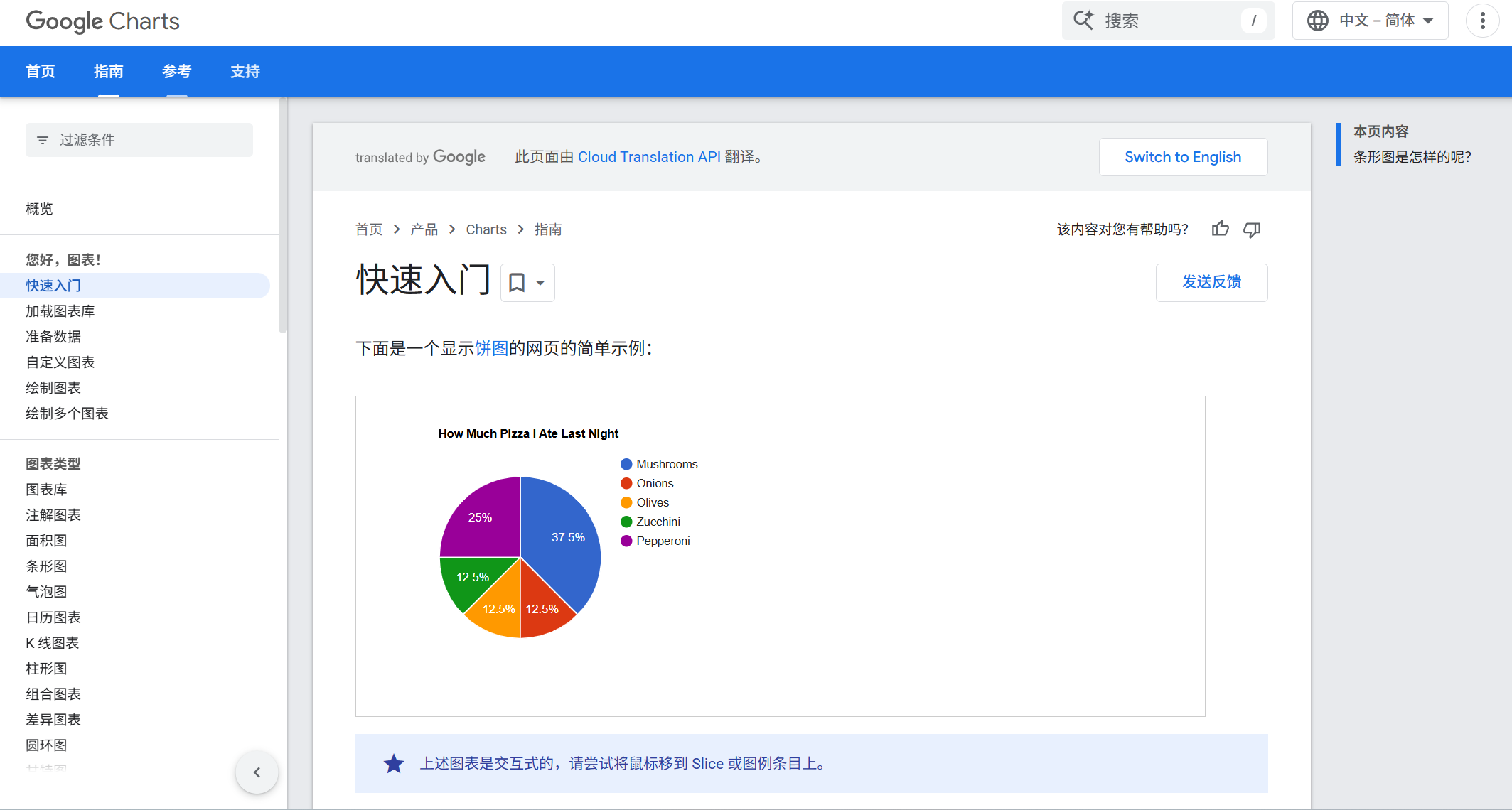Image resolution: width=1512 pixels, height=810 pixels.
Task: Click the 发送反馈 button
Action: 1211,282
